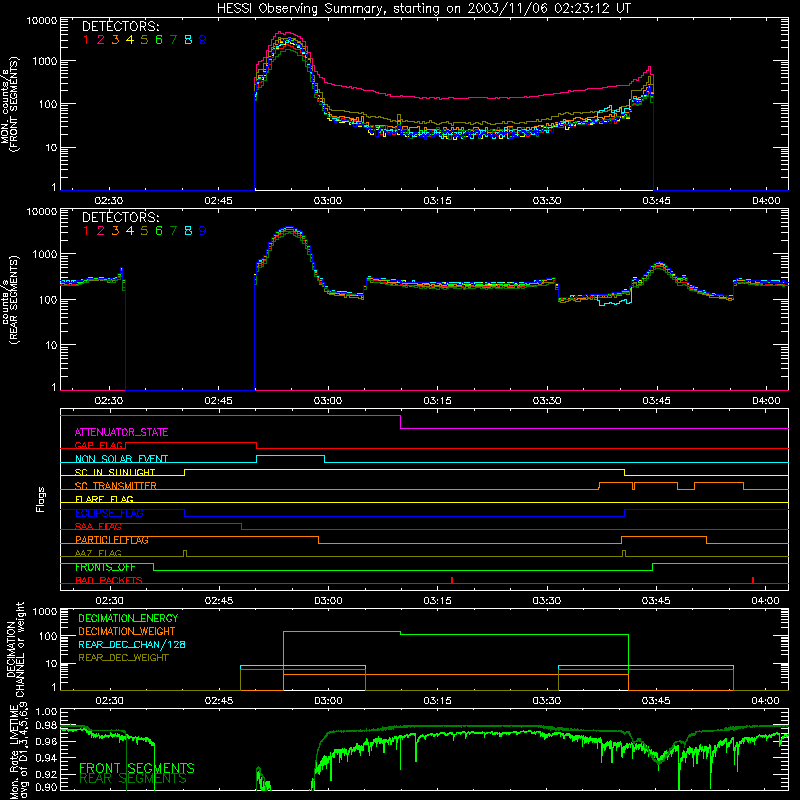Click DETECTORS: heading in front segments plot

(121, 26)
